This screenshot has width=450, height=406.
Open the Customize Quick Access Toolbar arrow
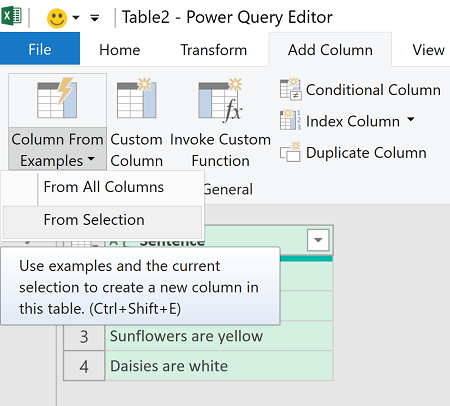click(x=95, y=18)
